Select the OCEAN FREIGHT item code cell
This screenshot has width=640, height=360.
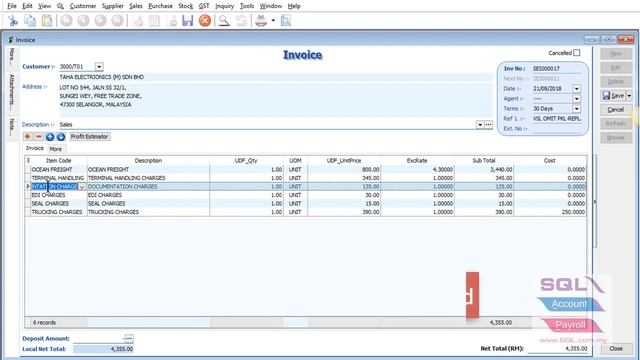(58, 169)
